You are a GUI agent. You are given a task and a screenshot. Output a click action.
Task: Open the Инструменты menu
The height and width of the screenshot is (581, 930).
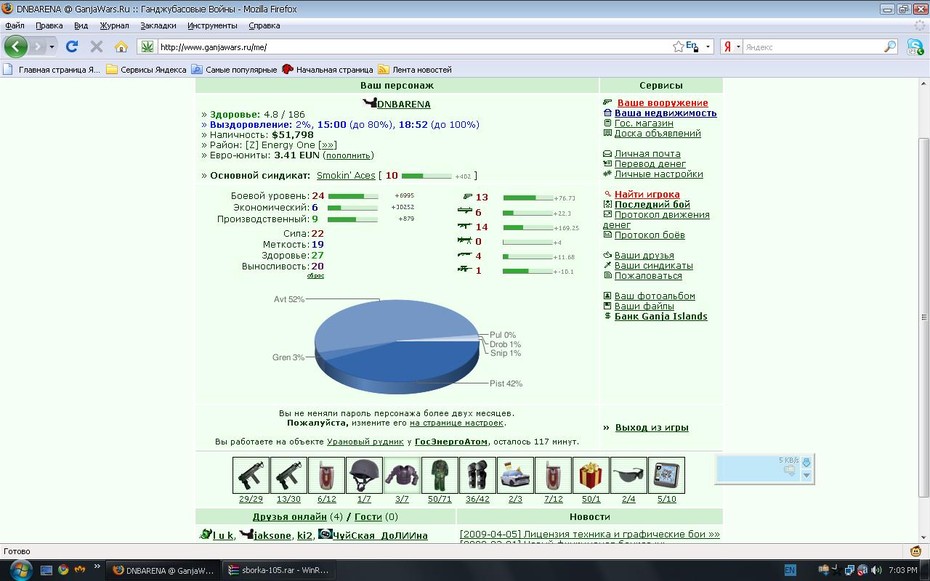[x=212, y=25]
